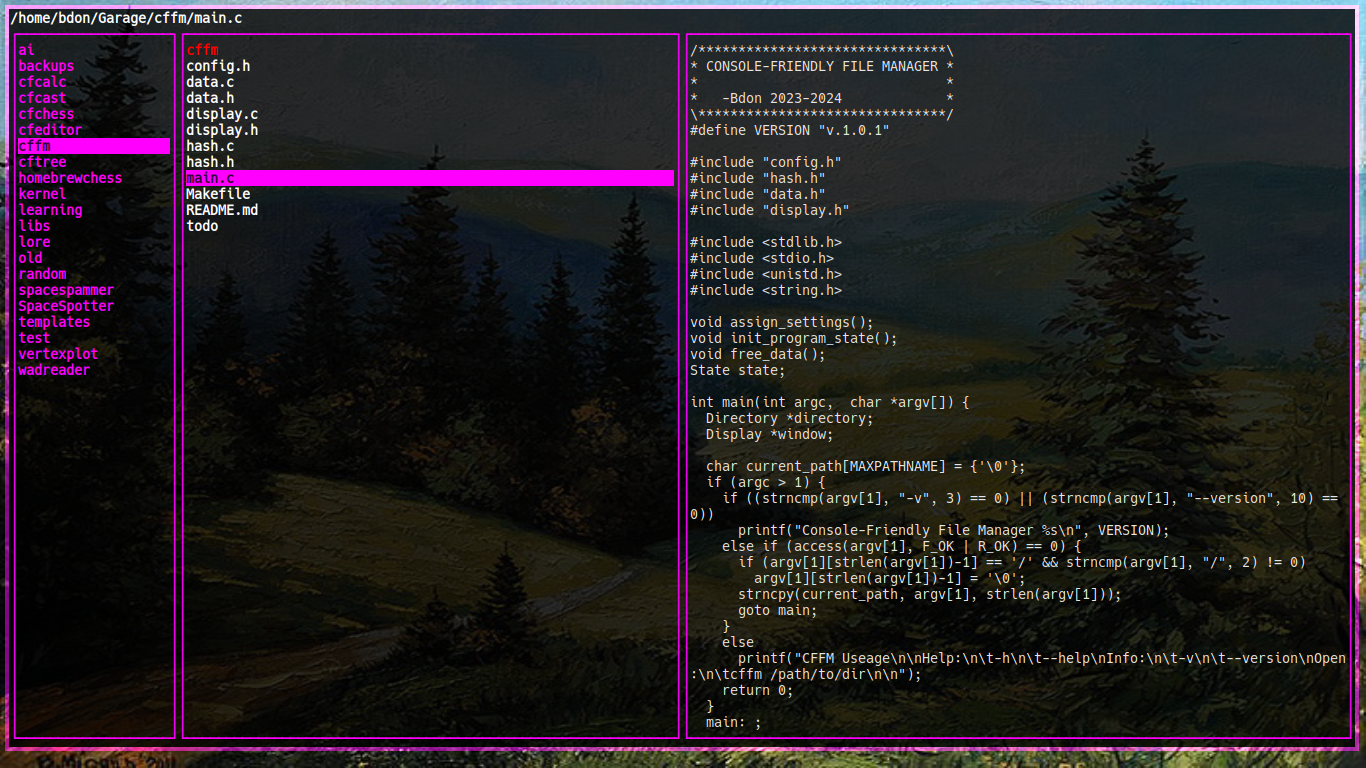Select the kernel directory

[x=42, y=194]
